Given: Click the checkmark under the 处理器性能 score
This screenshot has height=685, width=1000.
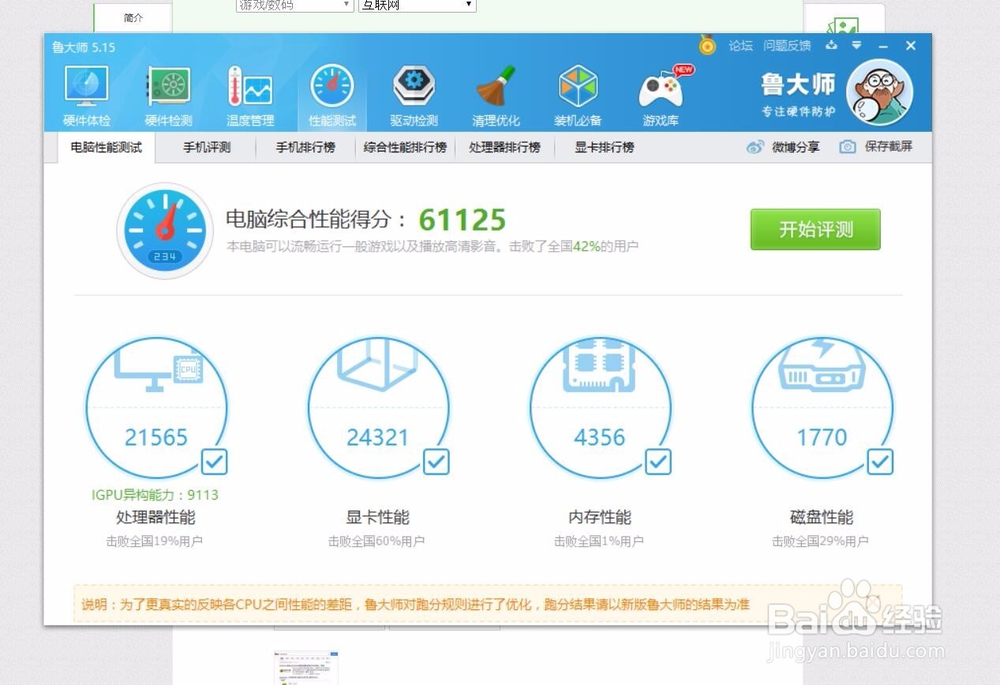Looking at the screenshot, I should pyautogui.click(x=214, y=462).
